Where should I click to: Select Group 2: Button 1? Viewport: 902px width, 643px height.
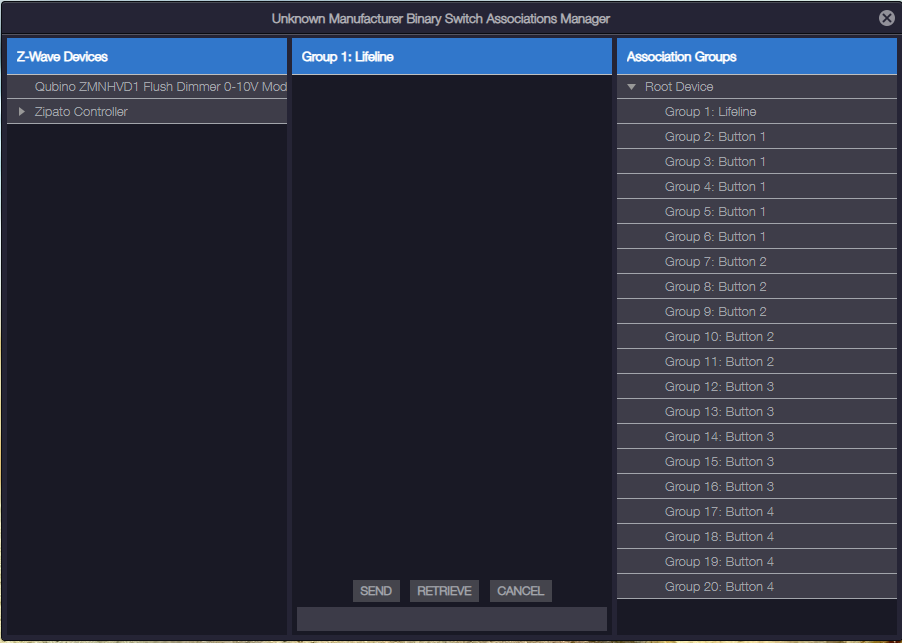tap(715, 137)
